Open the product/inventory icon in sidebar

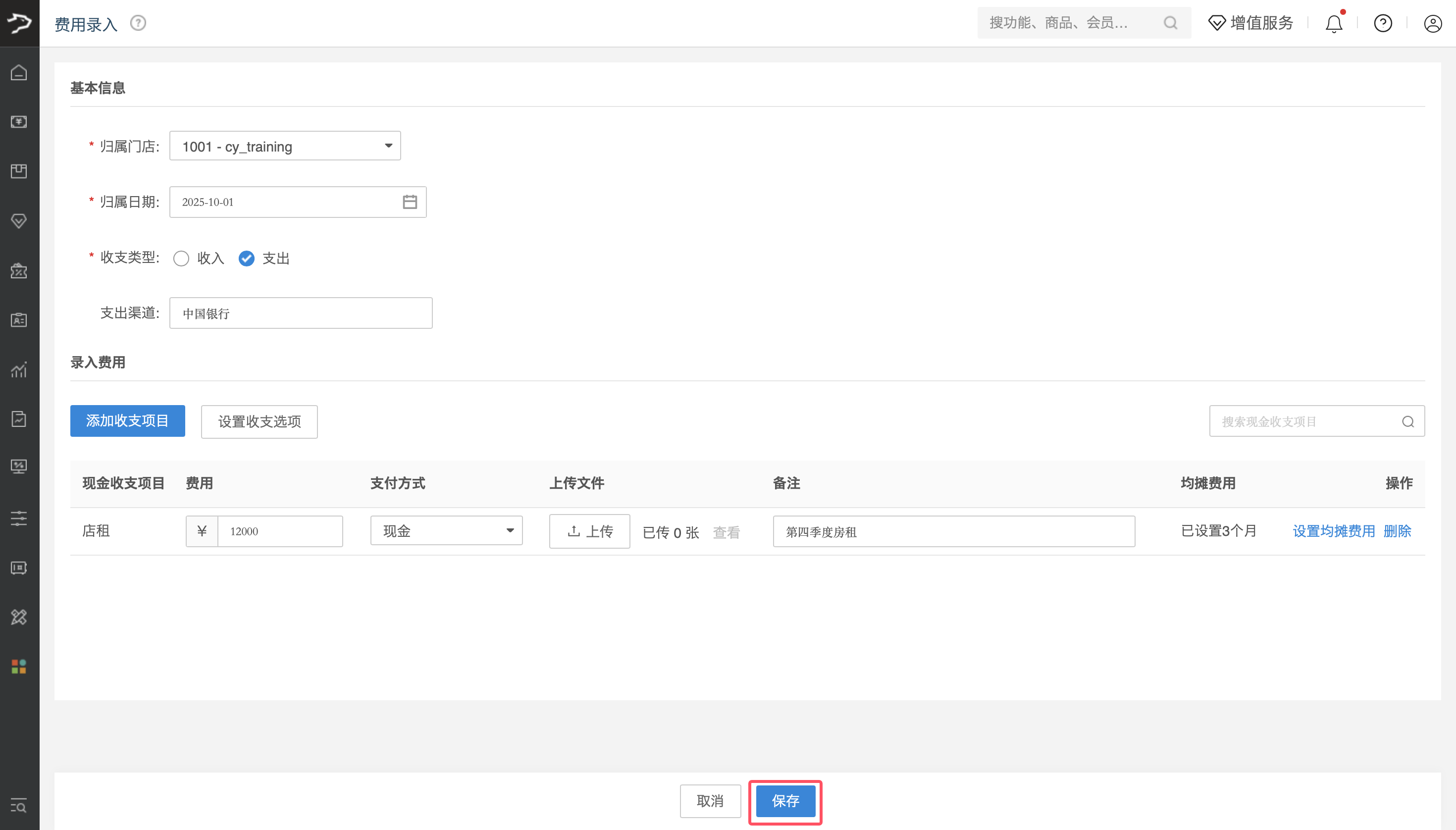pos(19,170)
